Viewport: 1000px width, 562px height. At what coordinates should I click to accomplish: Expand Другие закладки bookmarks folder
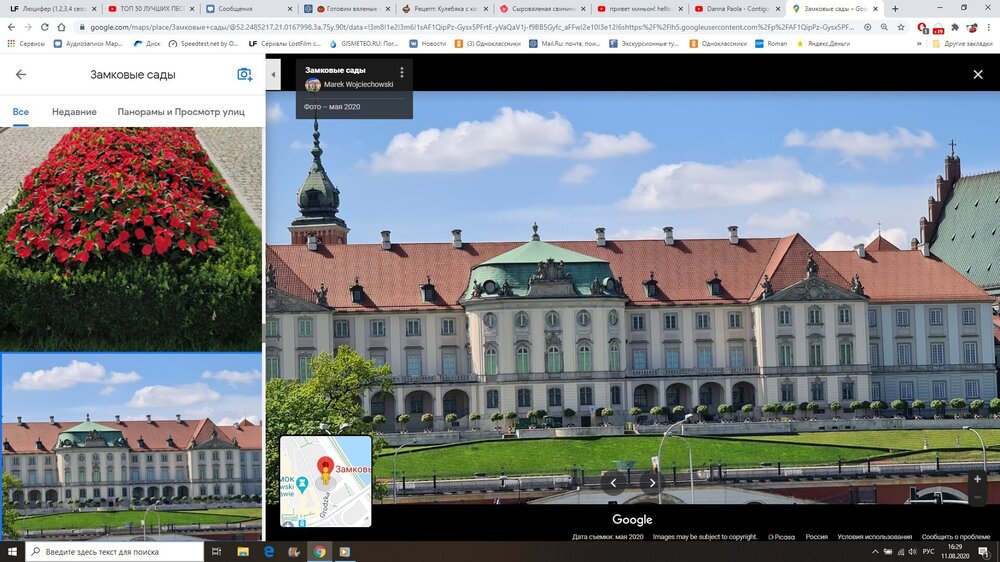pos(962,44)
